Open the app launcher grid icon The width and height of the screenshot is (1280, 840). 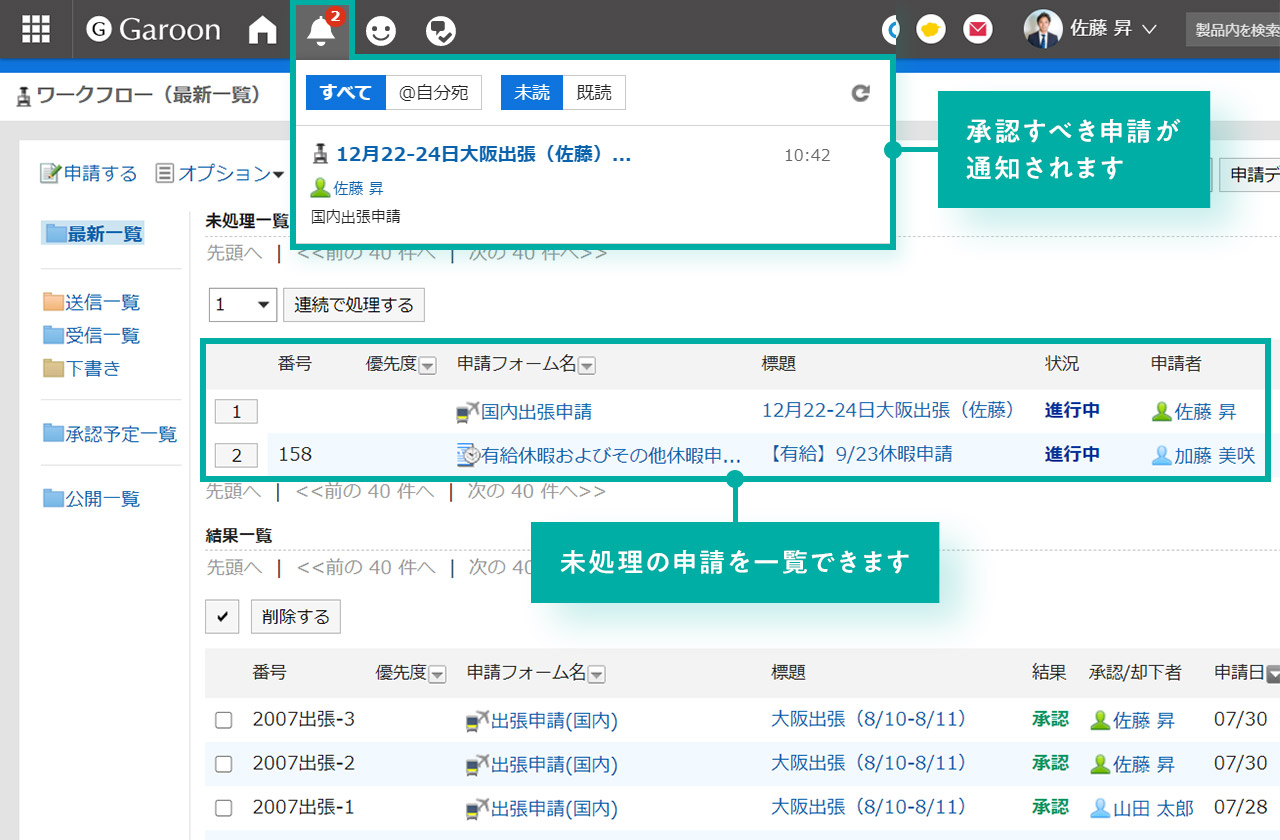36,30
